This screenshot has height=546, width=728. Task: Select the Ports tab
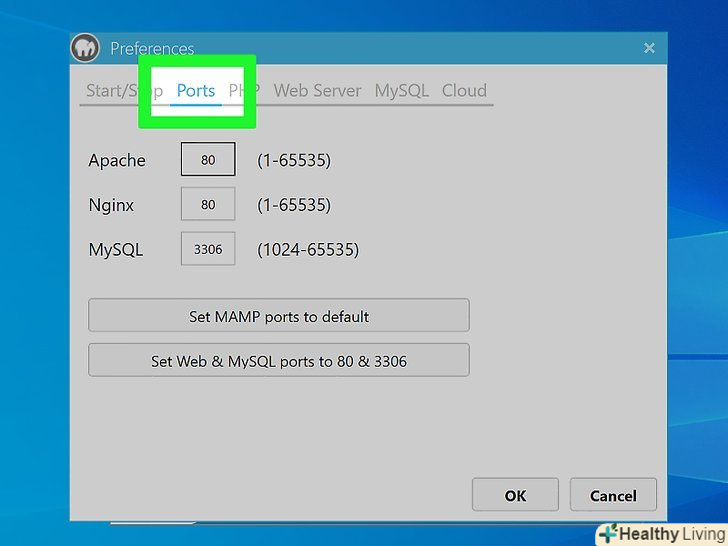195,91
